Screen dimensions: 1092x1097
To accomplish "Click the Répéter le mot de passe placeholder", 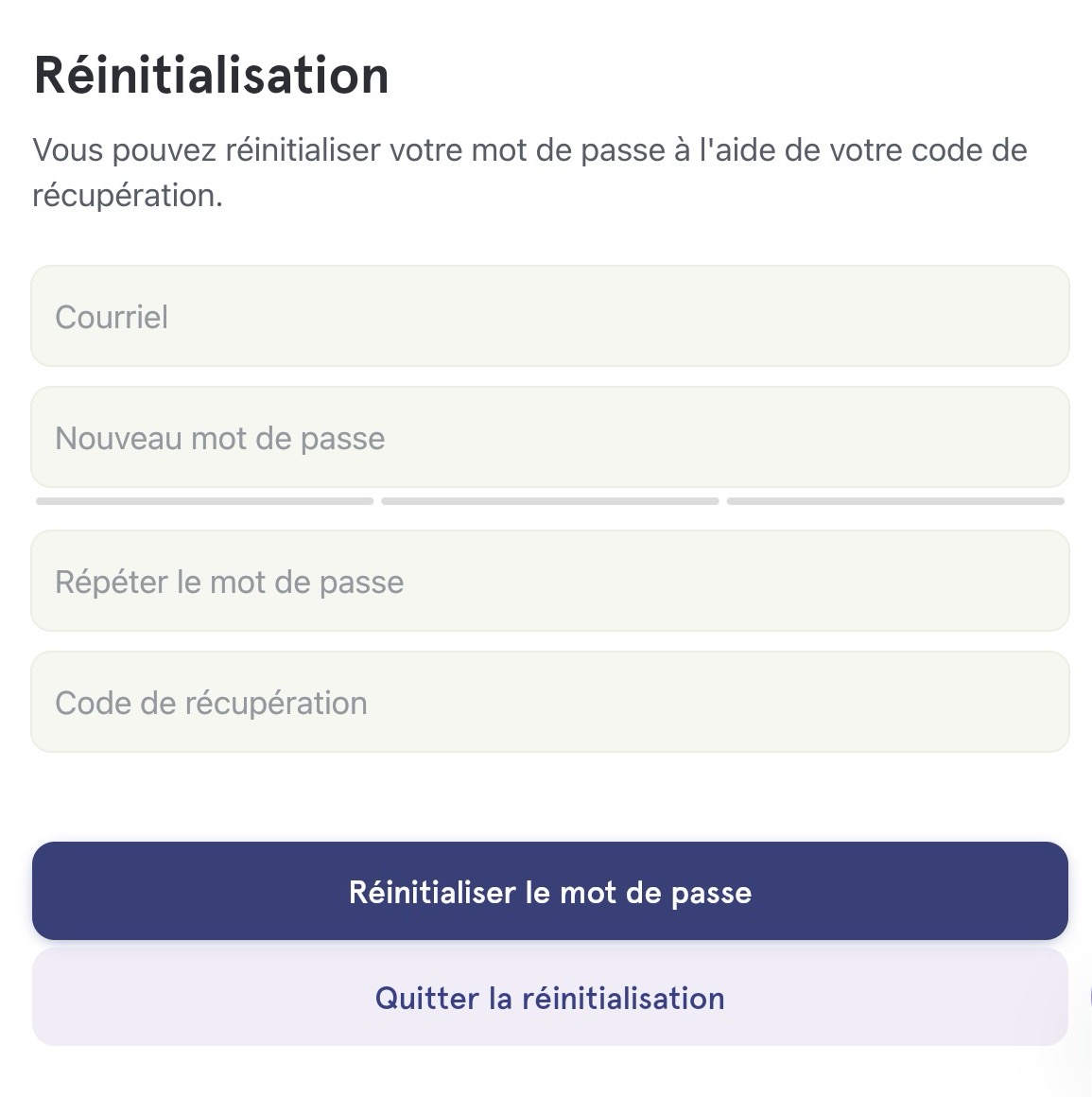I will [230, 583].
